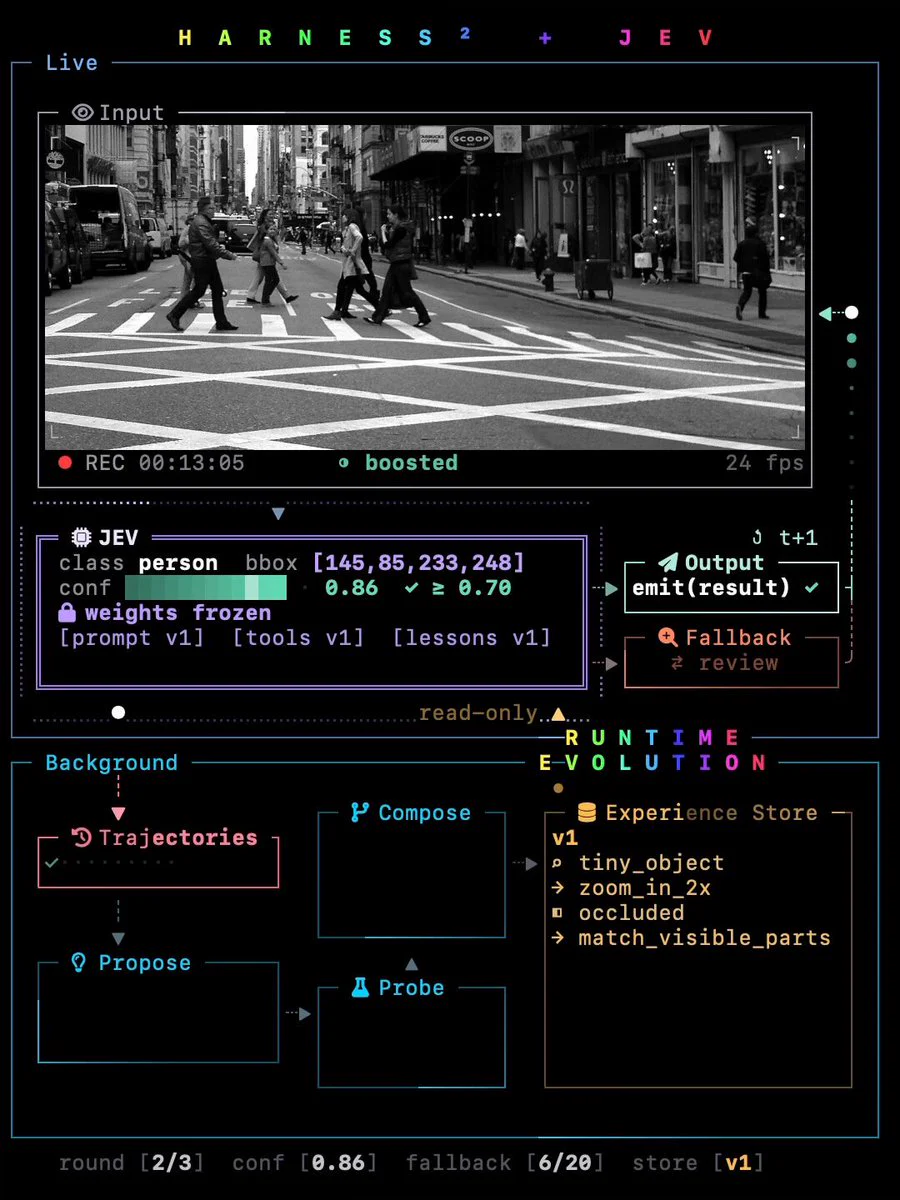Click the up triangle above Probe box
This screenshot has width=900, height=1200.
pyautogui.click(x=411, y=964)
